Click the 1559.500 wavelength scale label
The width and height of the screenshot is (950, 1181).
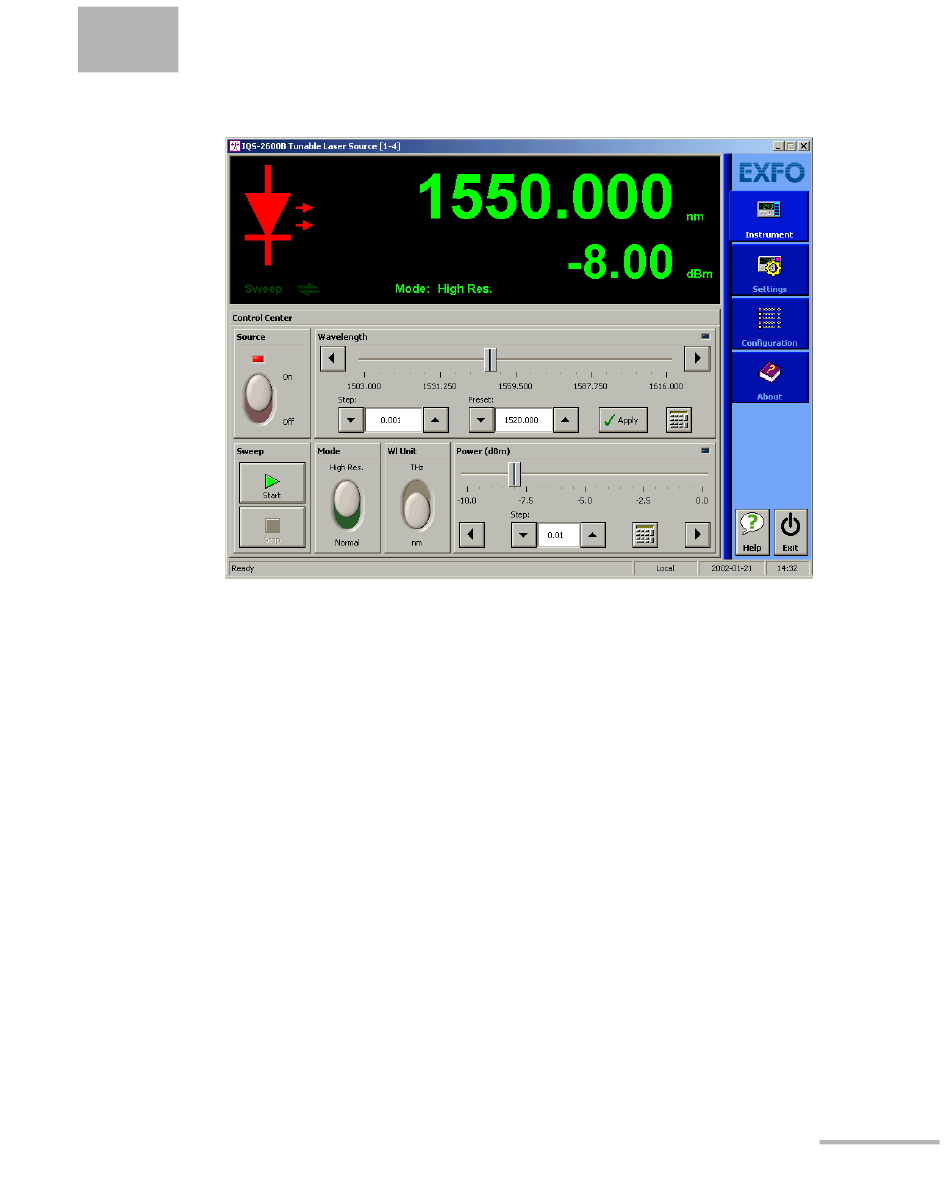[515, 386]
